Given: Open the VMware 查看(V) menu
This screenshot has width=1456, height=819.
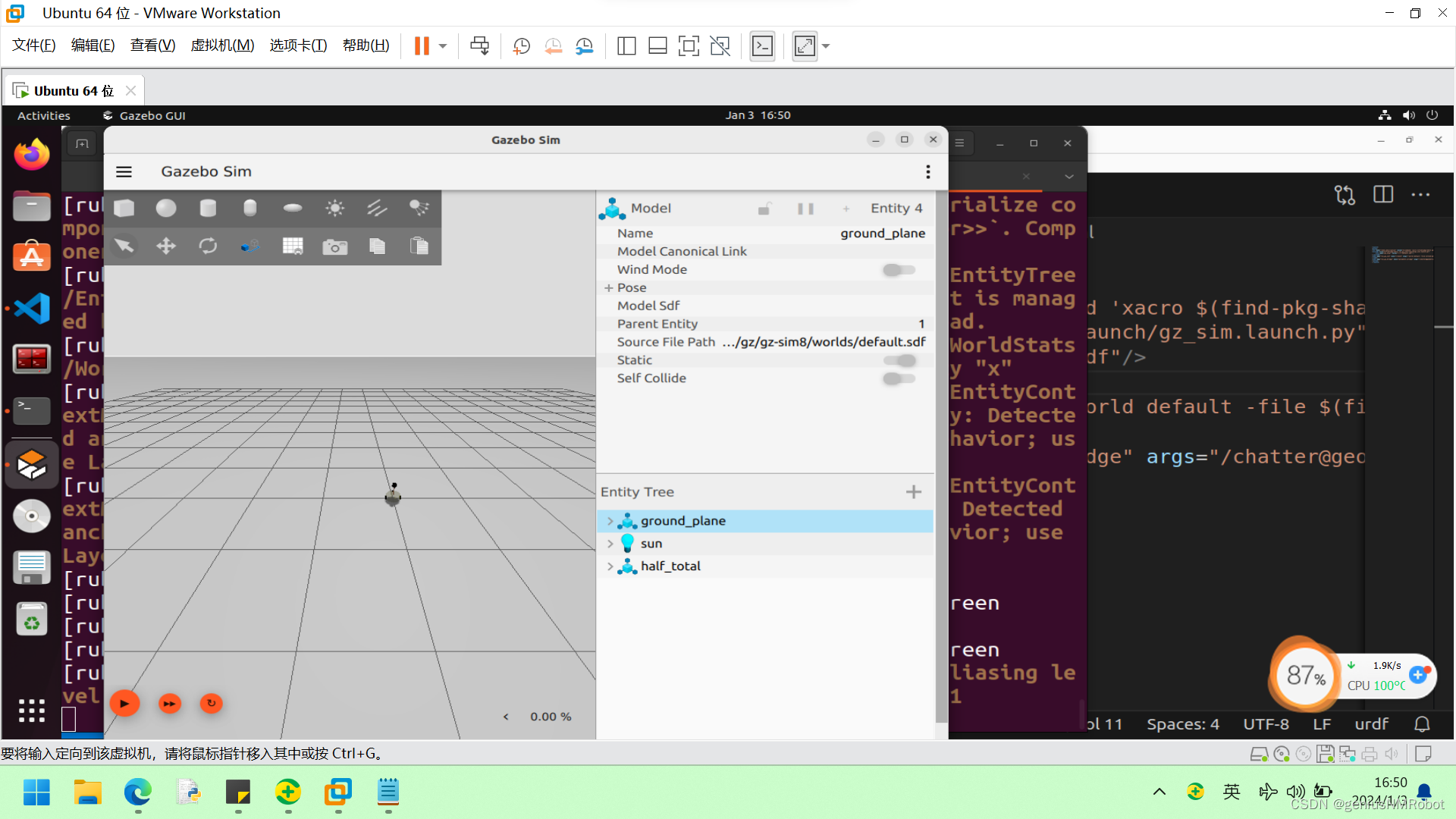Looking at the screenshot, I should [152, 45].
